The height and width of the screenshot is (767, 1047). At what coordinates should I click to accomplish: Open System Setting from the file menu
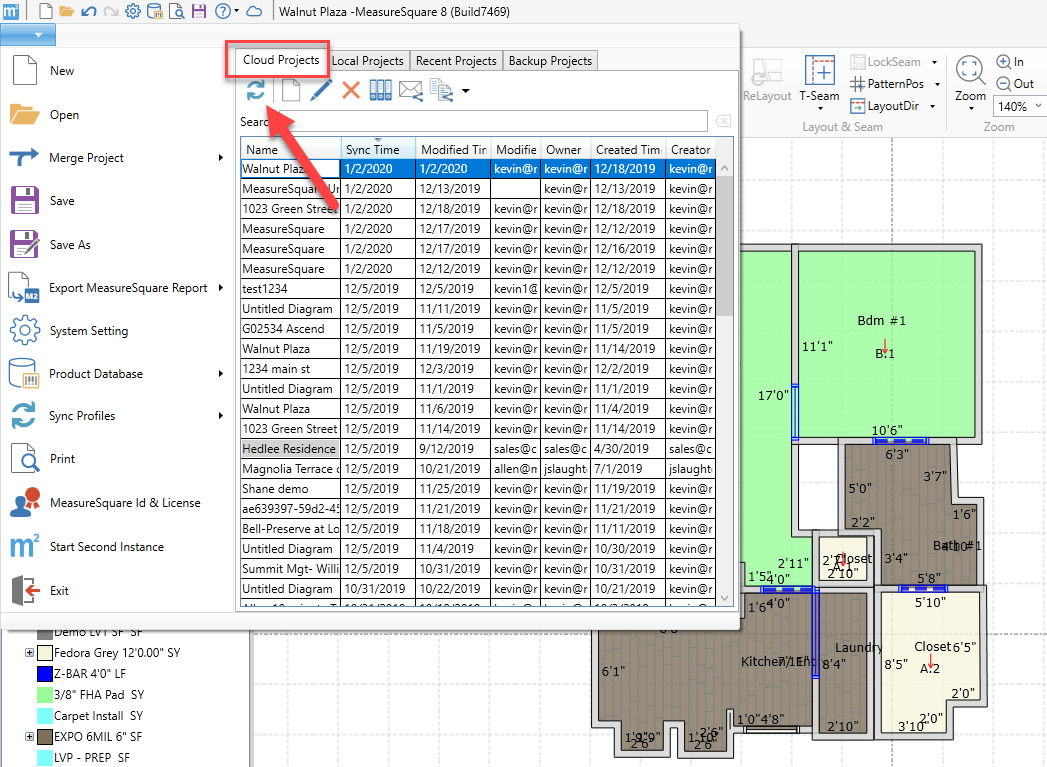coord(88,331)
